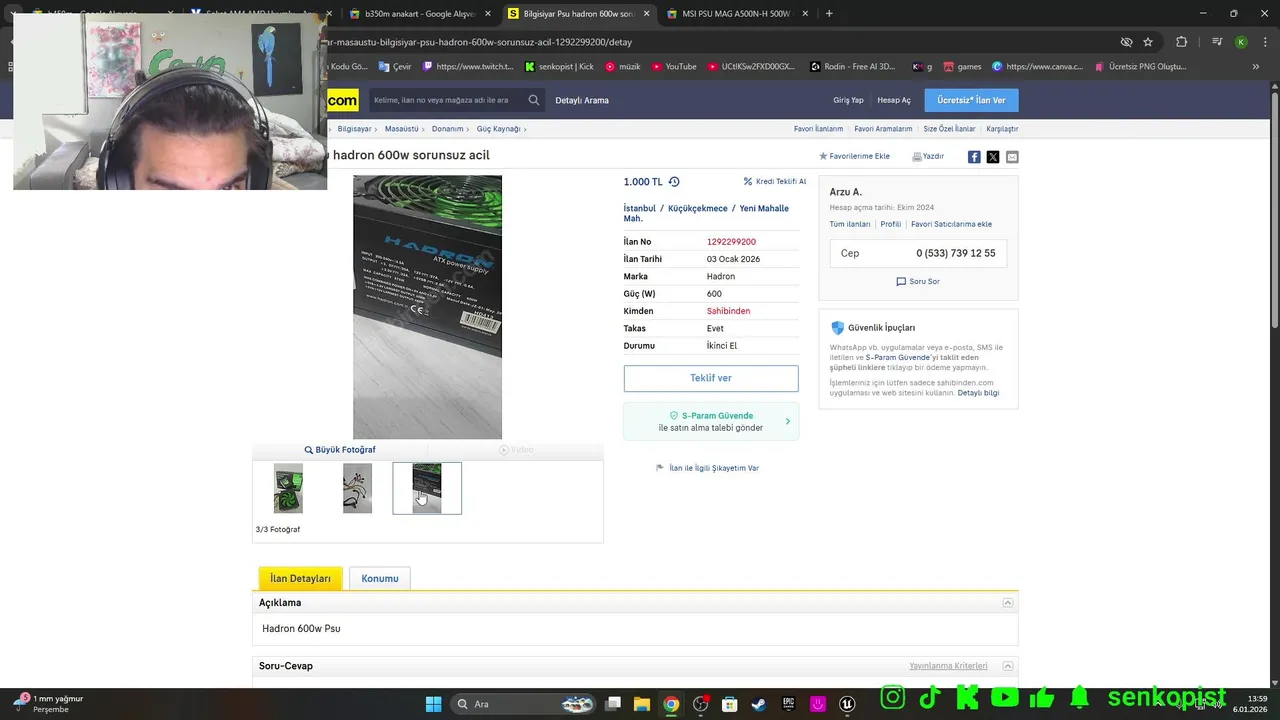The width and height of the screenshot is (1280, 720).
Task: Open the games bookmark folder
Action: click(x=961, y=67)
